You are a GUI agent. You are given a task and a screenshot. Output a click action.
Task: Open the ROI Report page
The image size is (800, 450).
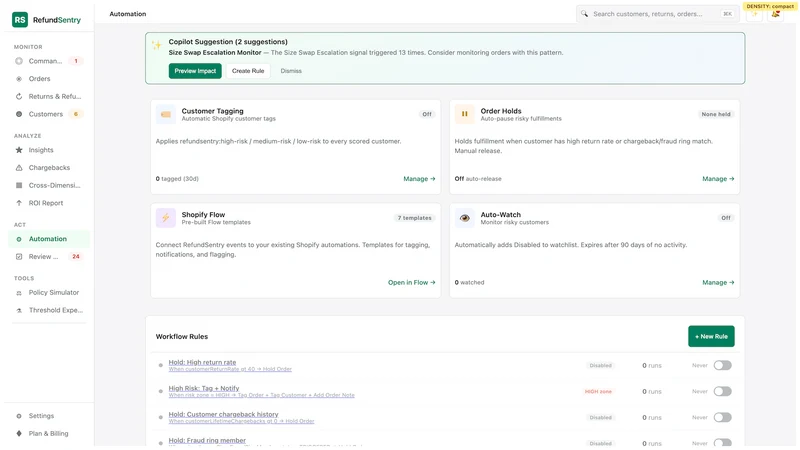click(x=48, y=203)
